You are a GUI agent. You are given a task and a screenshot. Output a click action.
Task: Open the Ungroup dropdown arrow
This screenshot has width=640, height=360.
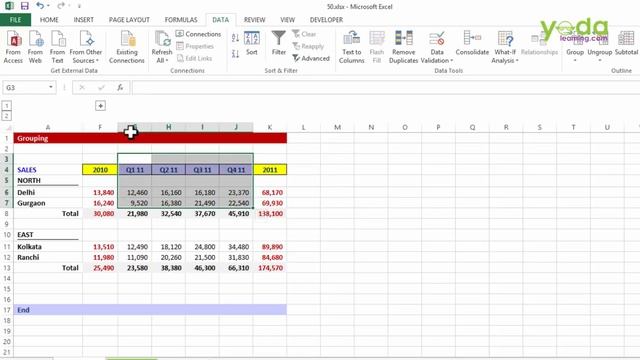coord(600,60)
